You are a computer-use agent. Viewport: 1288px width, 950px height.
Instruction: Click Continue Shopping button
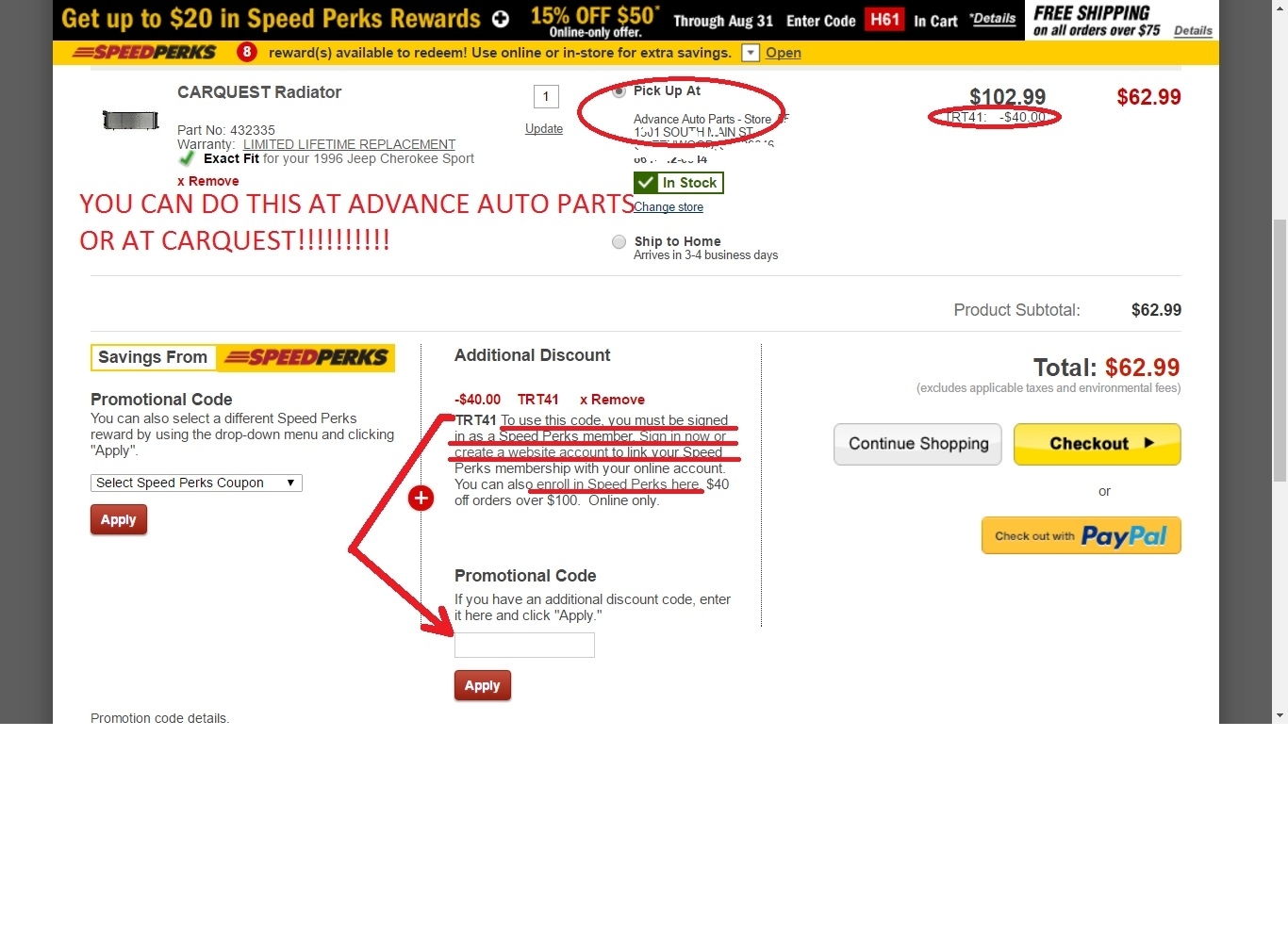point(918,444)
